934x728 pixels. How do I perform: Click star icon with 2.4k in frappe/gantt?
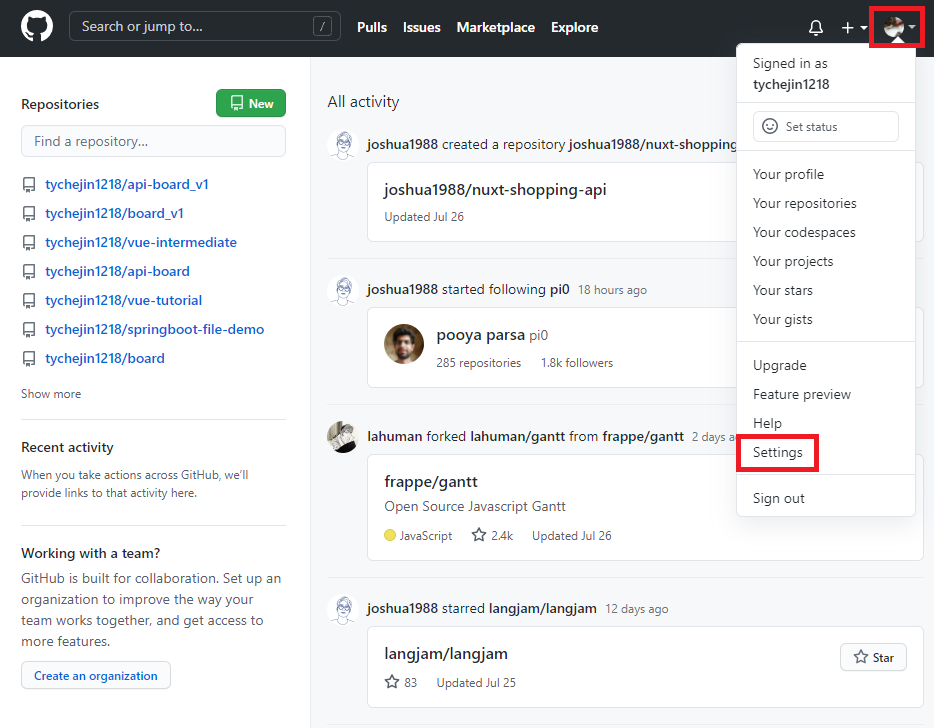(x=479, y=535)
